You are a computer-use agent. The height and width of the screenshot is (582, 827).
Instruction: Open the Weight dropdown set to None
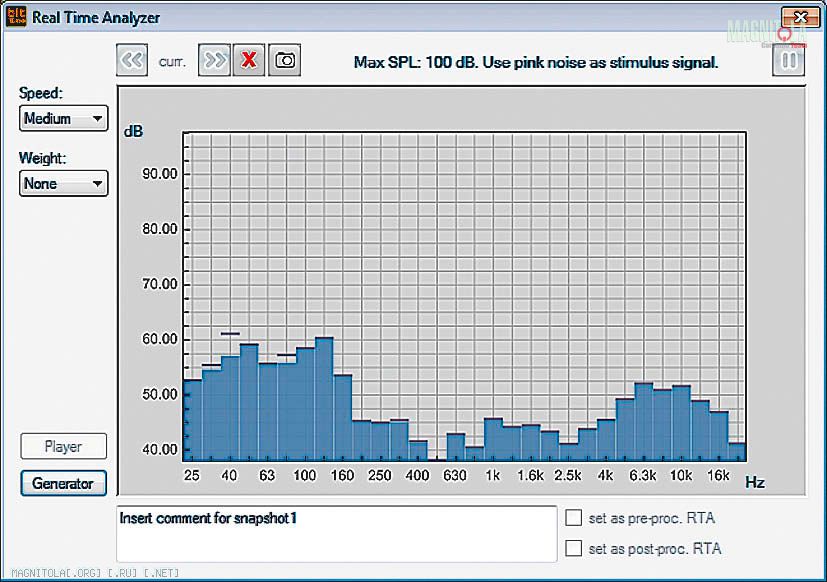tap(64, 183)
